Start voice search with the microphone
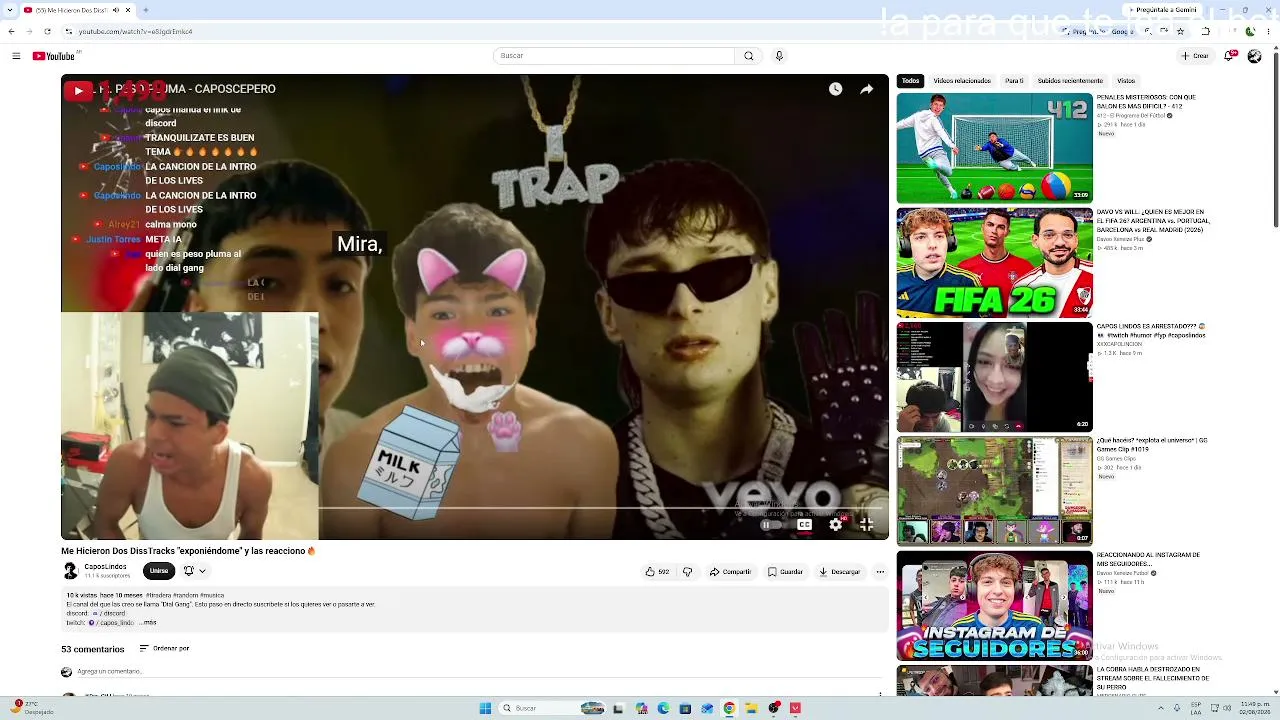 779,56
